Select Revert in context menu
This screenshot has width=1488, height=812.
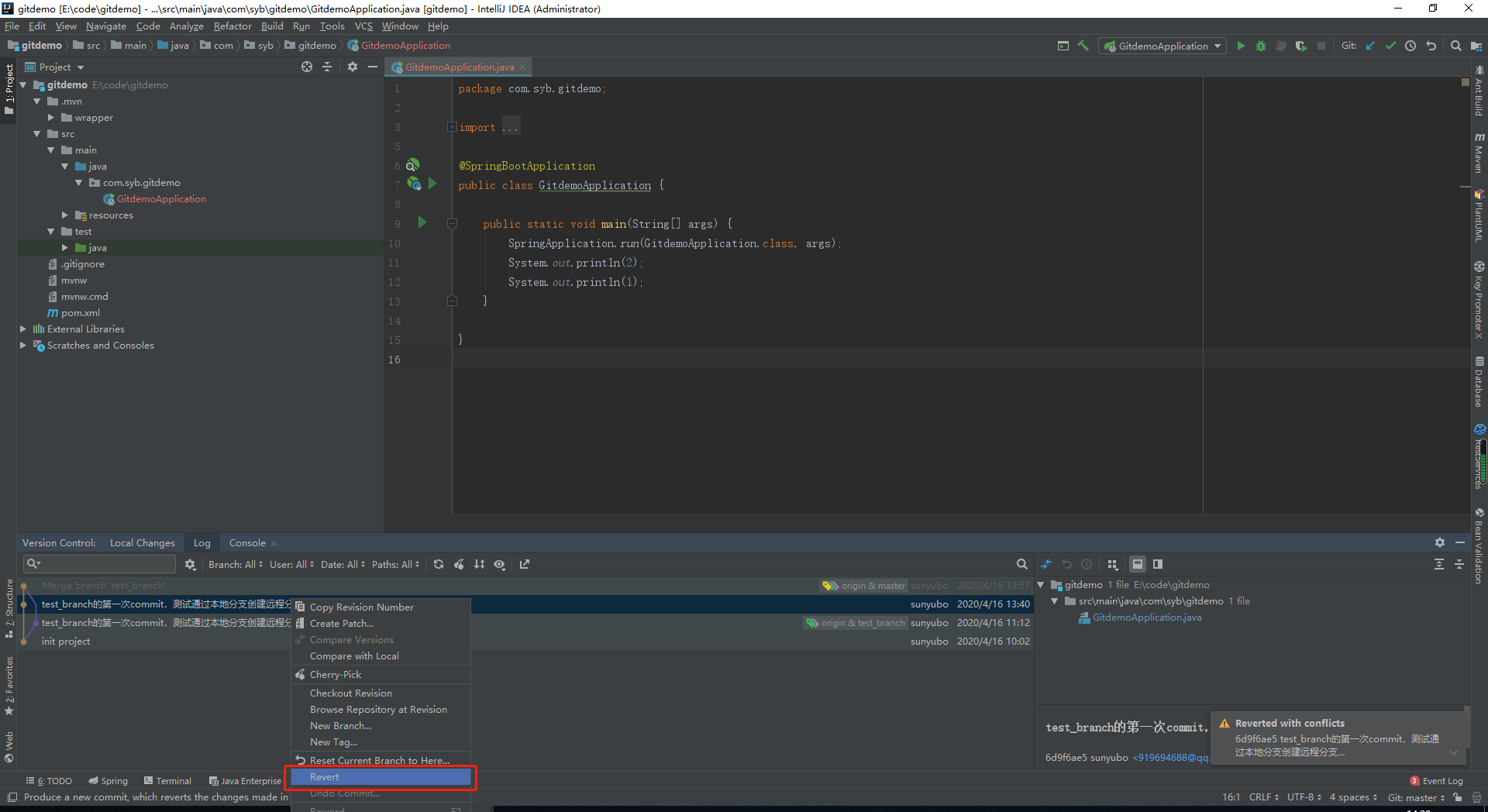[381, 777]
